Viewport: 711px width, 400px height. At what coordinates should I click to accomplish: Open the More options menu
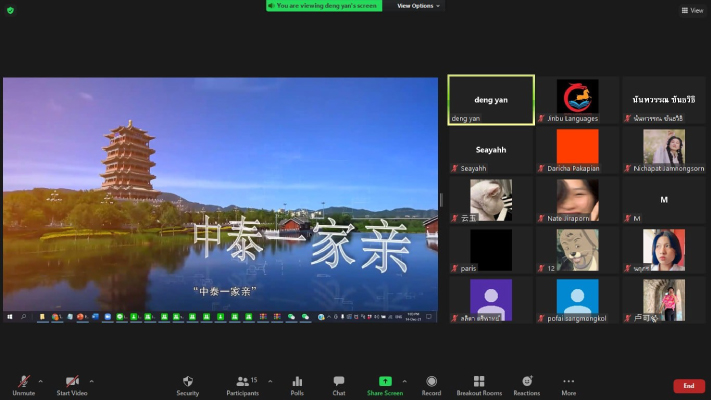point(568,383)
